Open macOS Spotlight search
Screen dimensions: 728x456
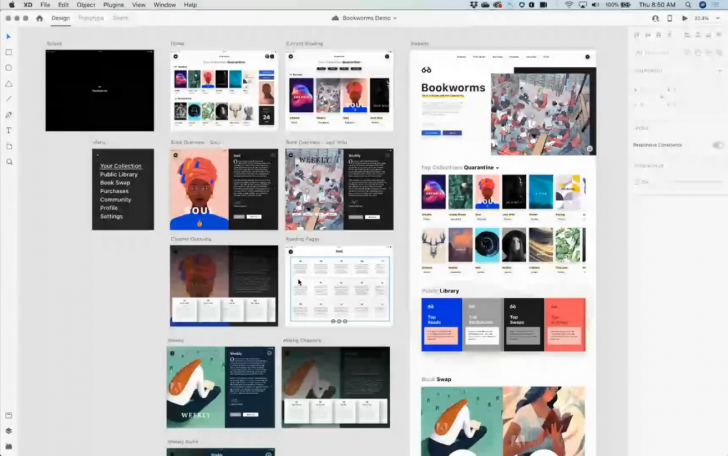pos(688,5)
